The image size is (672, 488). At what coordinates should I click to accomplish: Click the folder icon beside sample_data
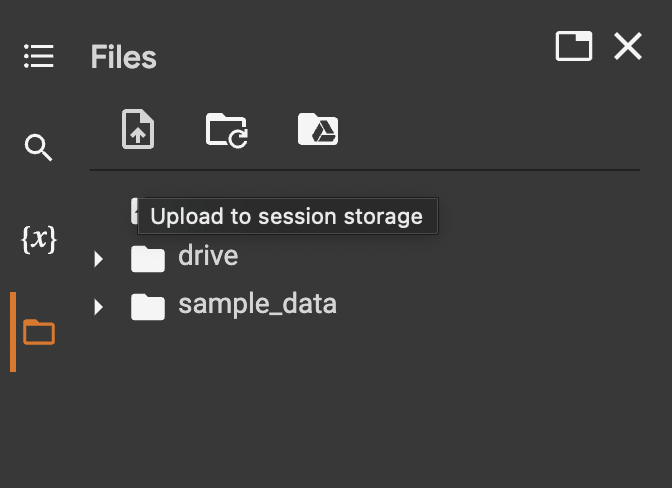coord(147,306)
